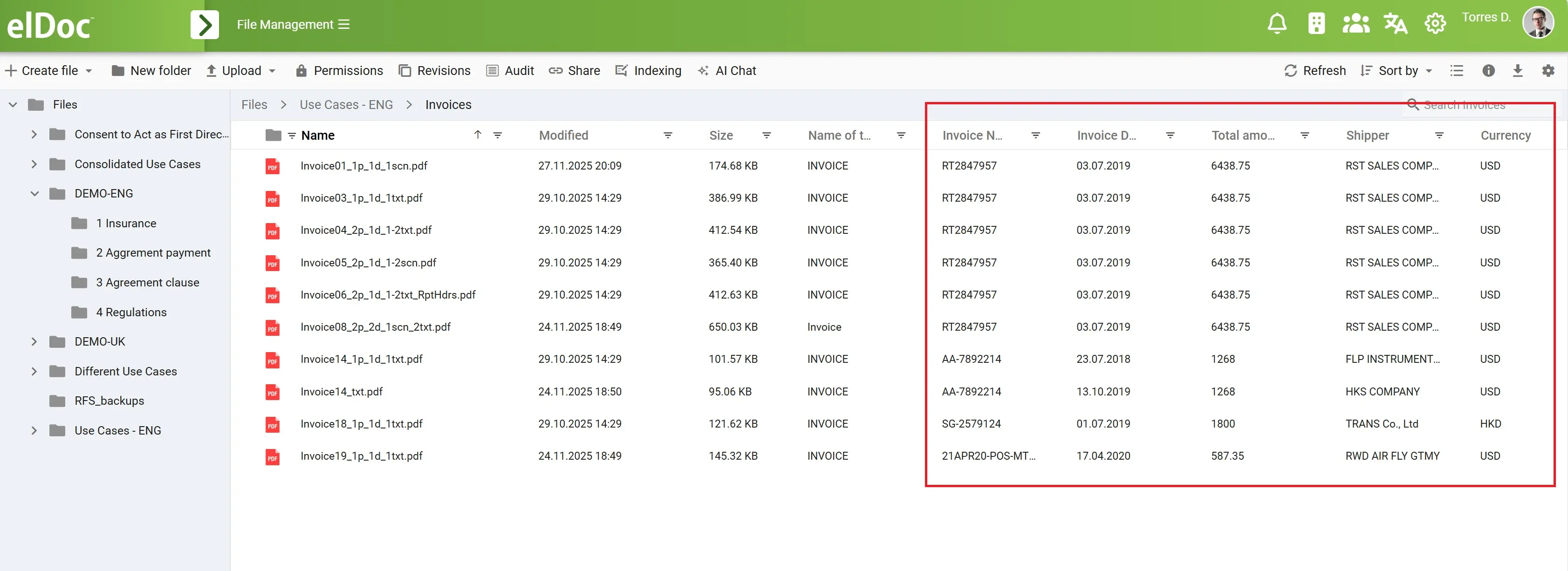The image size is (1568, 571).
Task: Click PDF icon of Invoice08_2p_2d_1scn_2txt.pdf
Action: pos(272,327)
